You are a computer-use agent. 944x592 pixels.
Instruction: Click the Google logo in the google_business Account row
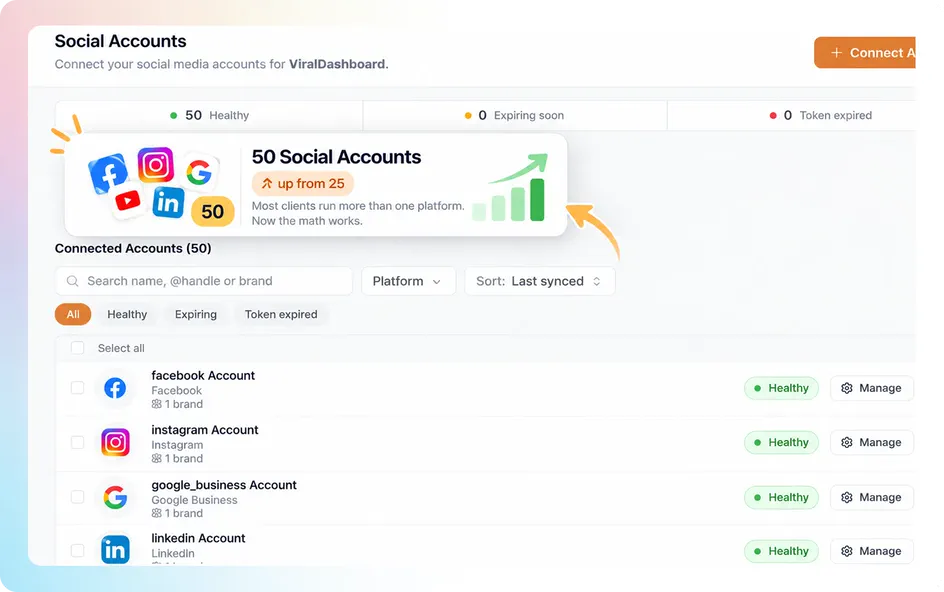pos(115,497)
